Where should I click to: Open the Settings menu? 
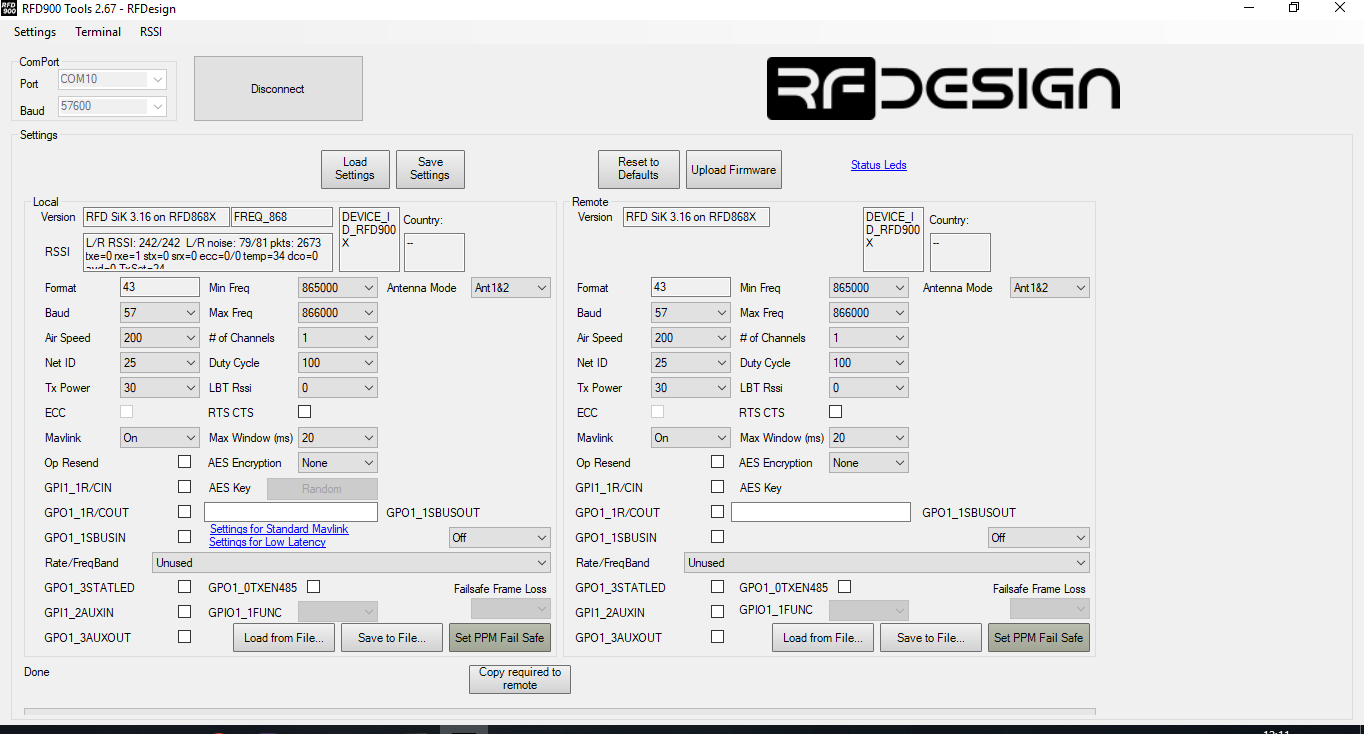34,31
